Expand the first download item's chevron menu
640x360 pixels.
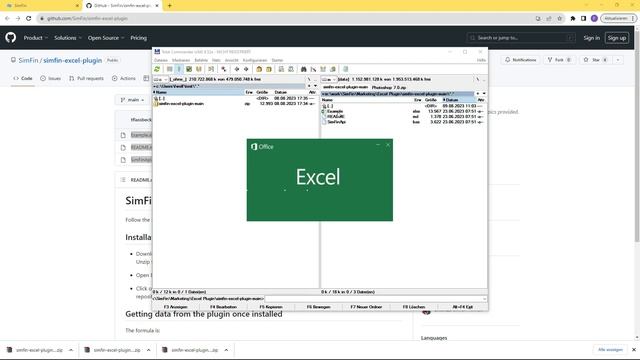pos(71,350)
